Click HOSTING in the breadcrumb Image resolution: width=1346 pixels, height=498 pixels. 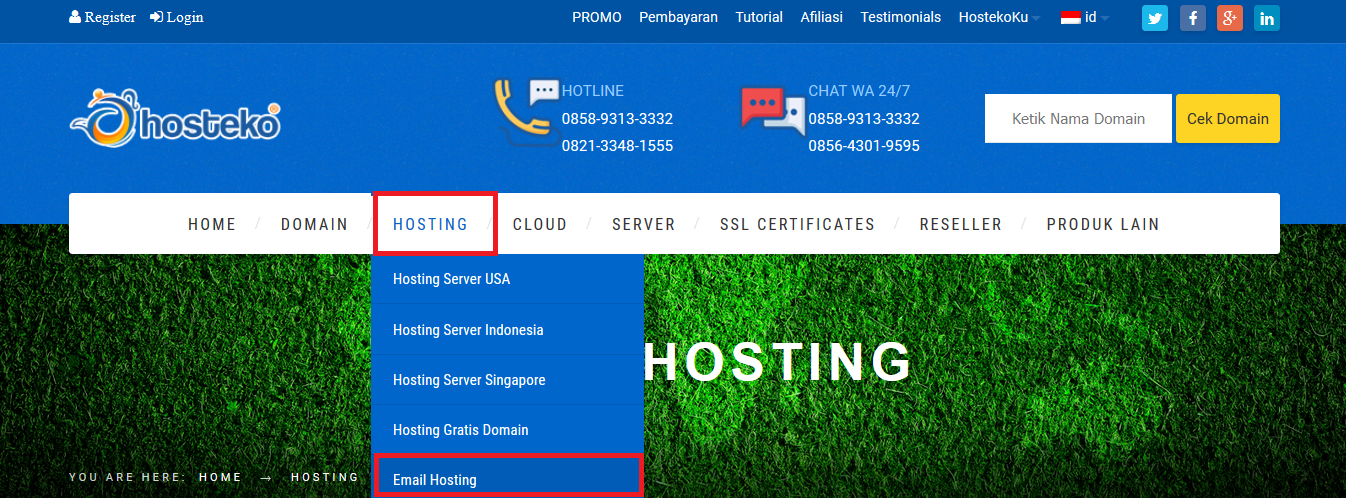(325, 477)
